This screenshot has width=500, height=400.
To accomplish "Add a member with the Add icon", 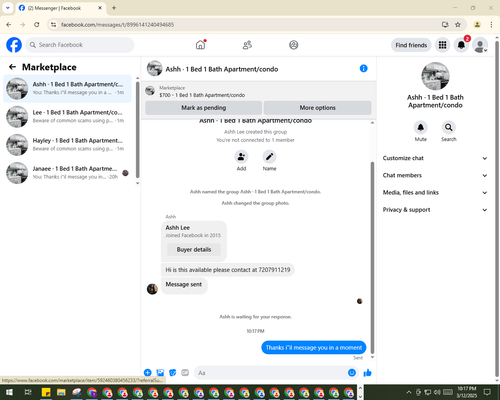I will pos(241,157).
